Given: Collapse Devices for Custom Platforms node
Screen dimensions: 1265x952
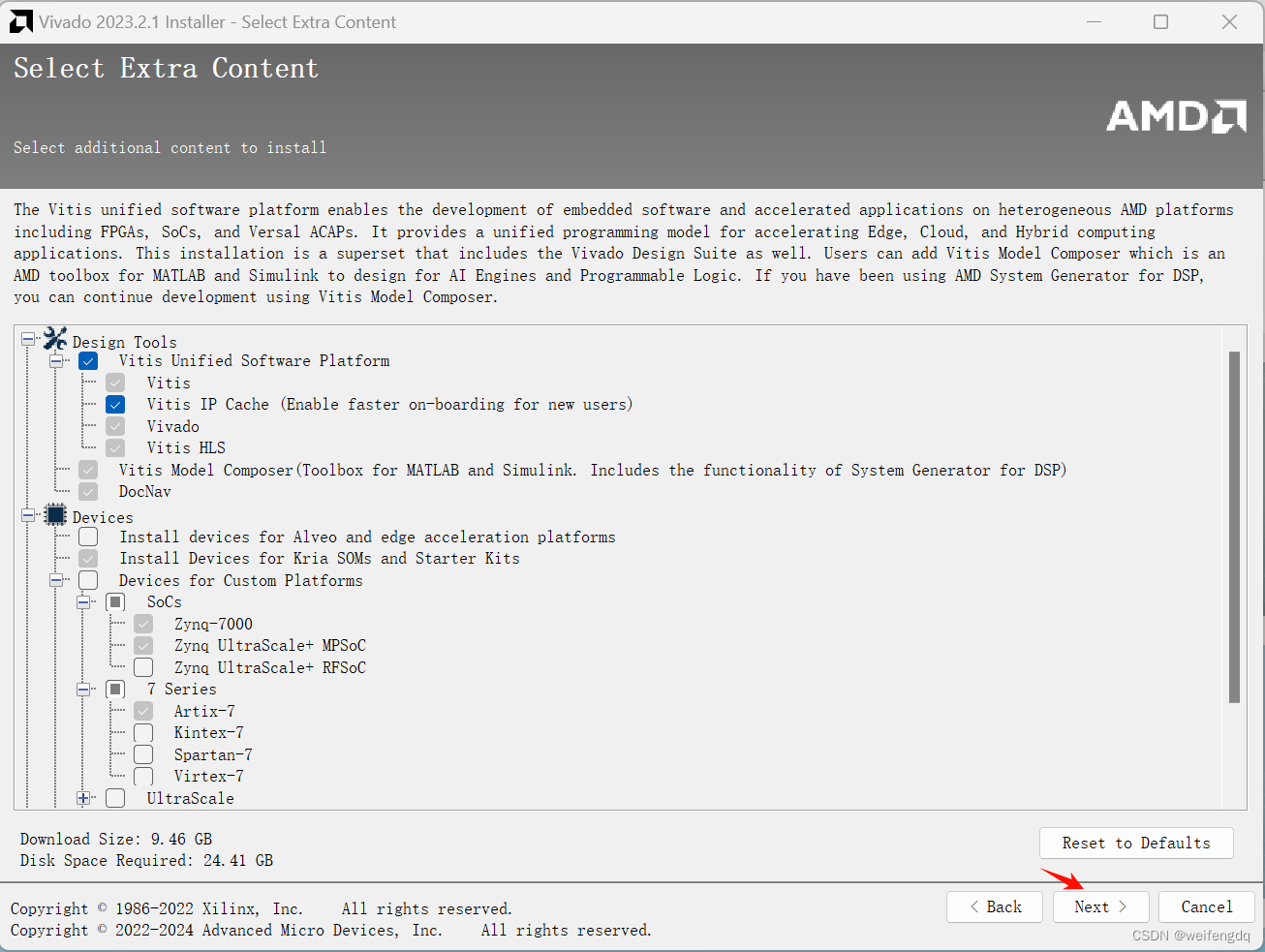Looking at the screenshot, I should [x=56, y=580].
